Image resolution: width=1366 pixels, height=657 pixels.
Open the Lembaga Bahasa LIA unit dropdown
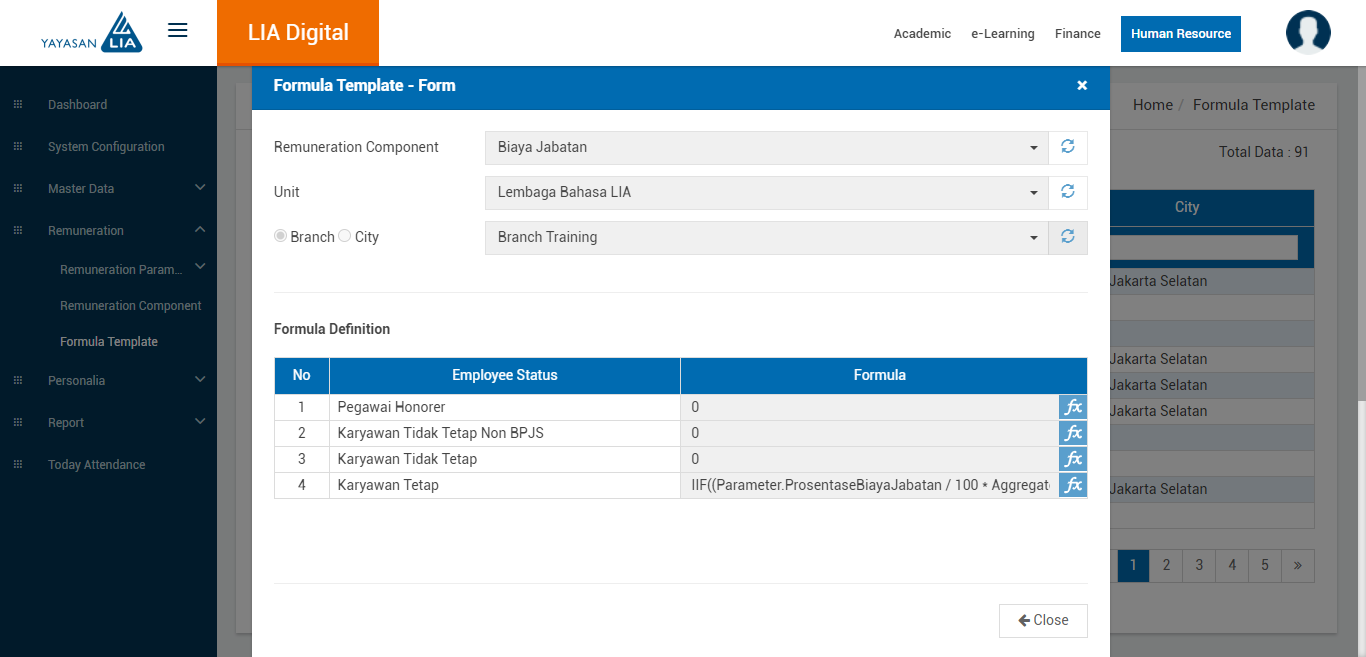[766, 192]
